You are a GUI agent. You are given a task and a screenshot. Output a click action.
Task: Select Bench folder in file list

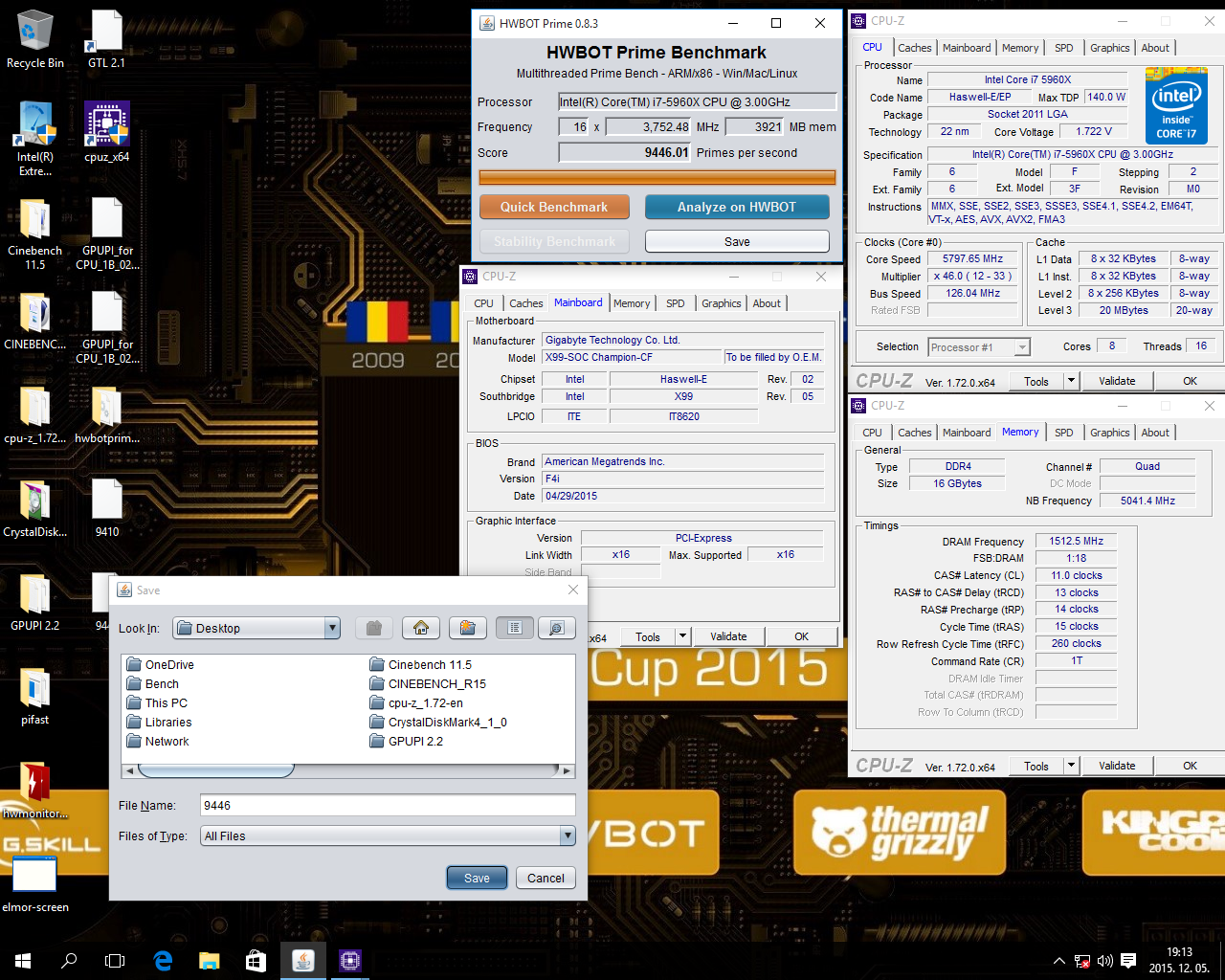(x=153, y=683)
